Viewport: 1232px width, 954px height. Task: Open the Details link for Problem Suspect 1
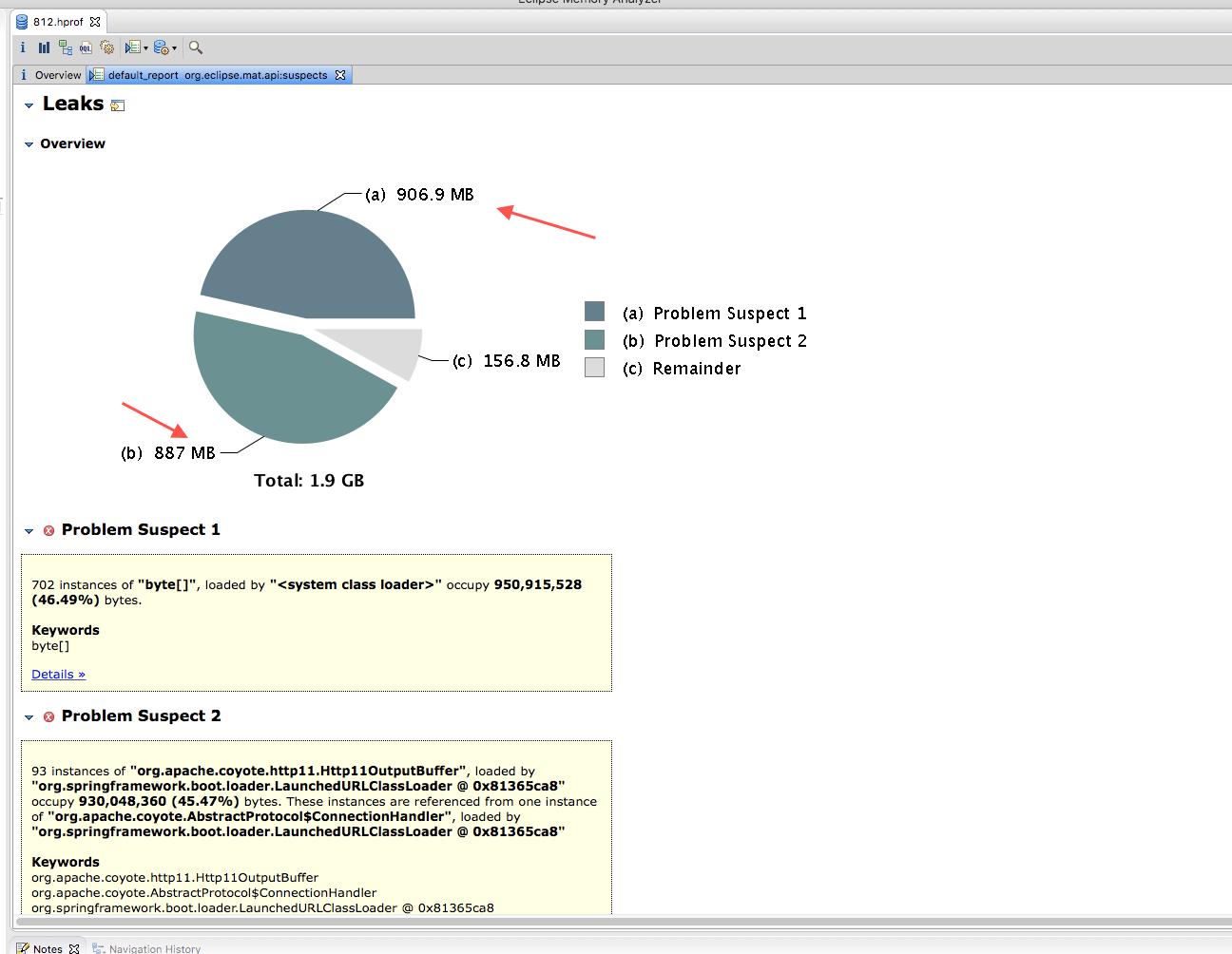[x=58, y=674]
